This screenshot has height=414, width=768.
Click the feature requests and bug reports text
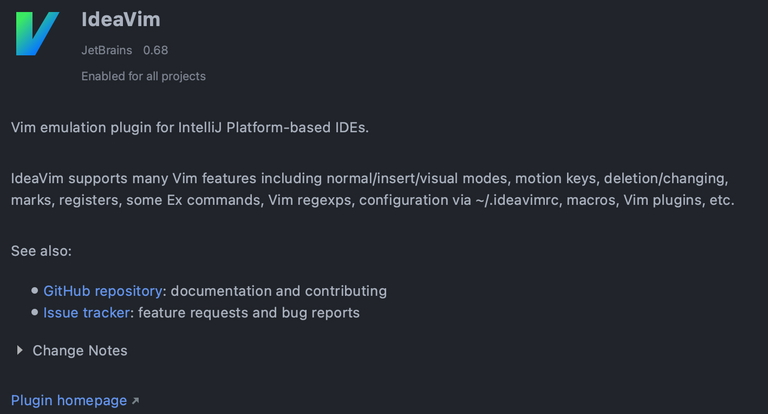tap(249, 313)
